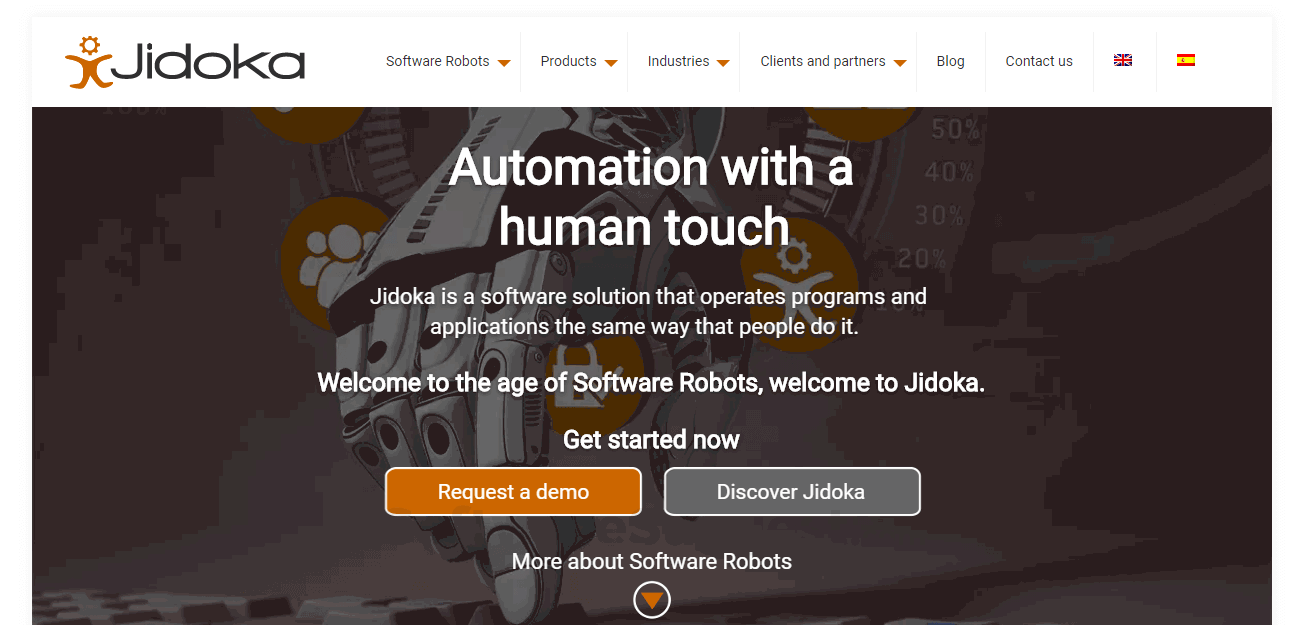Click the Welcome to the age of Software Robots line
This screenshot has width=1305, height=625.
tap(651, 383)
